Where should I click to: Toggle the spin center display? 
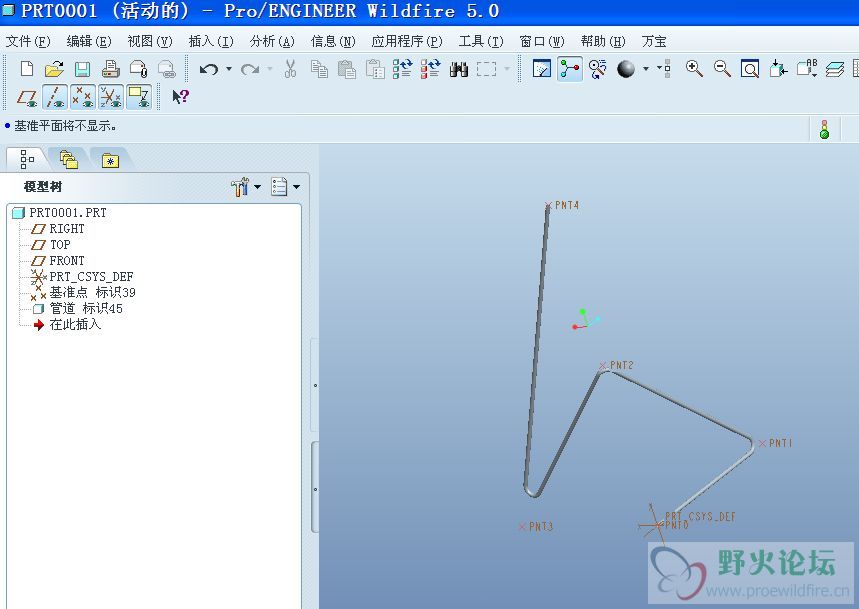[x=570, y=69]
